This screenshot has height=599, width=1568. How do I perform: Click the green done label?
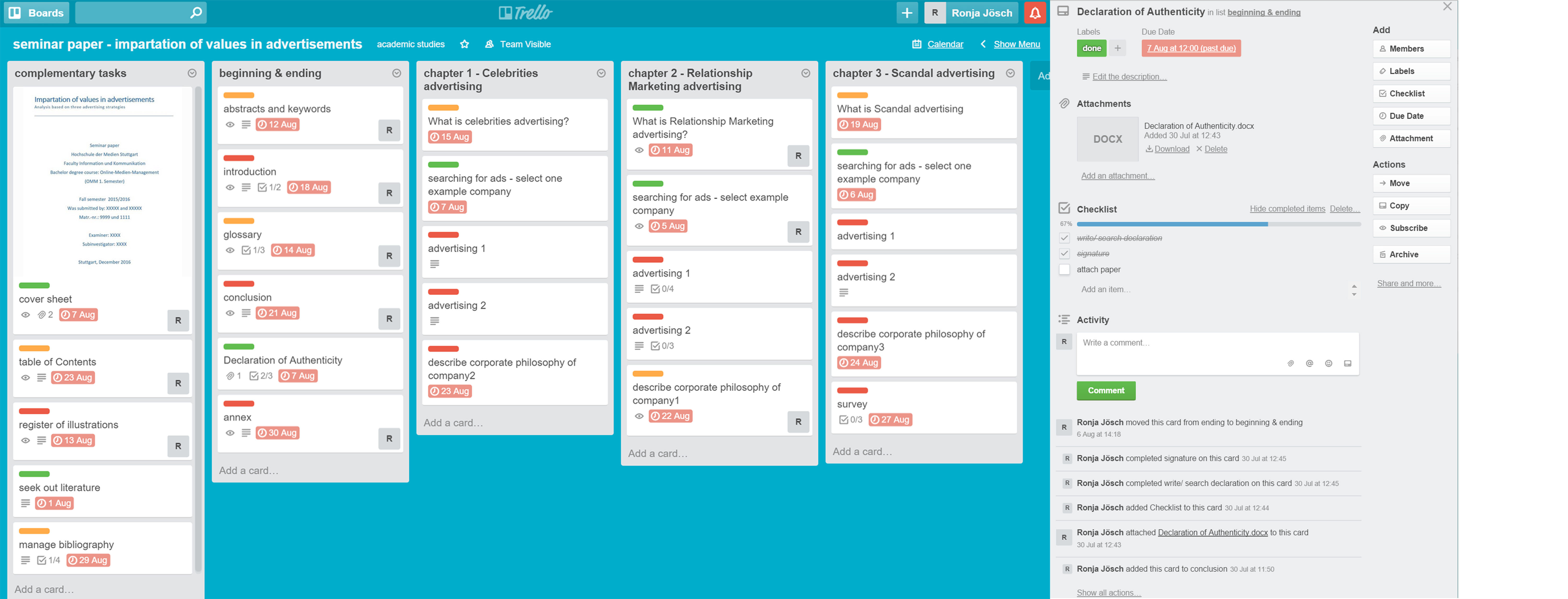pos(1091,48)
